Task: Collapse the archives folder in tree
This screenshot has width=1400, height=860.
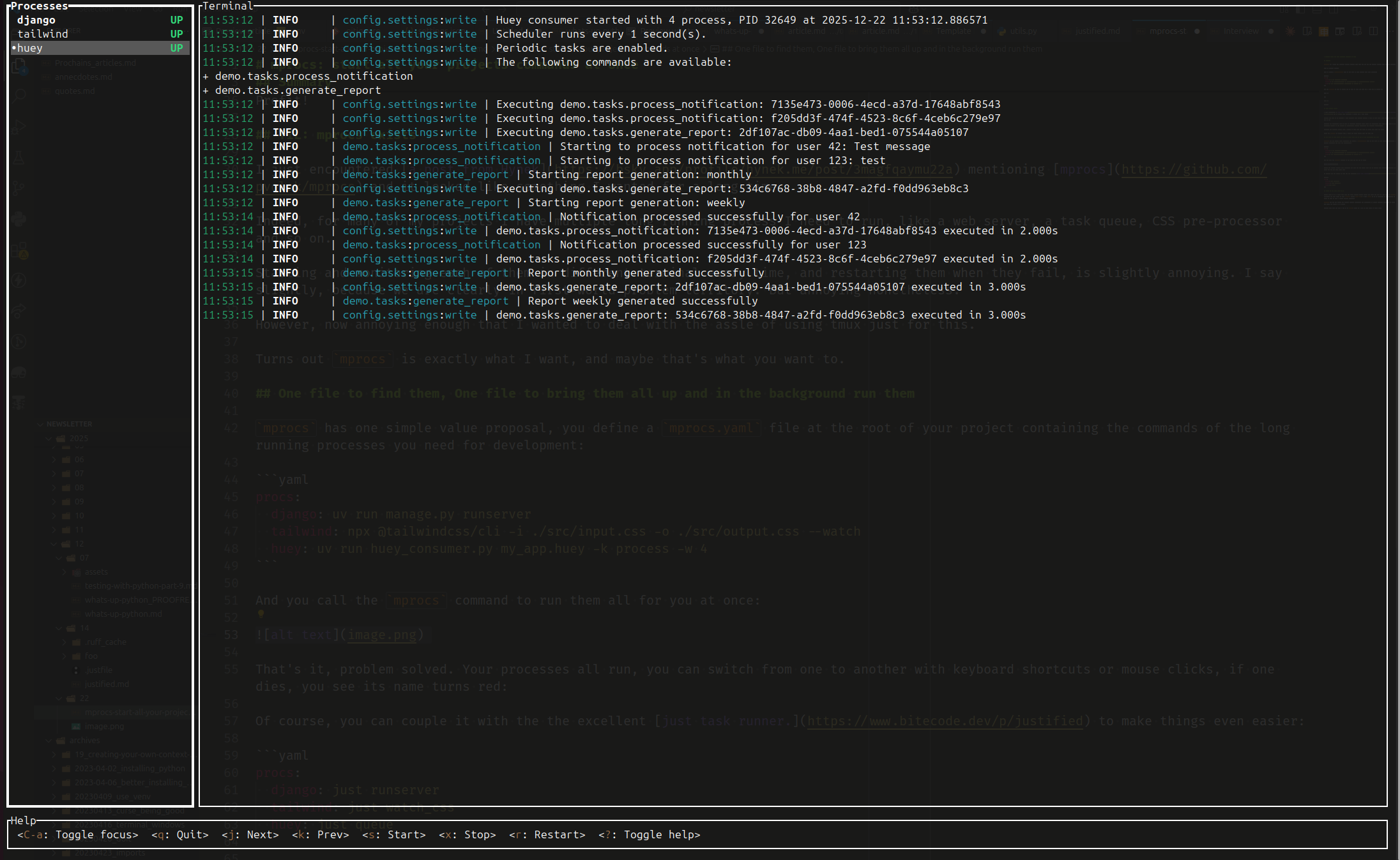Action: pyautogui.click(x=84, y=740)
